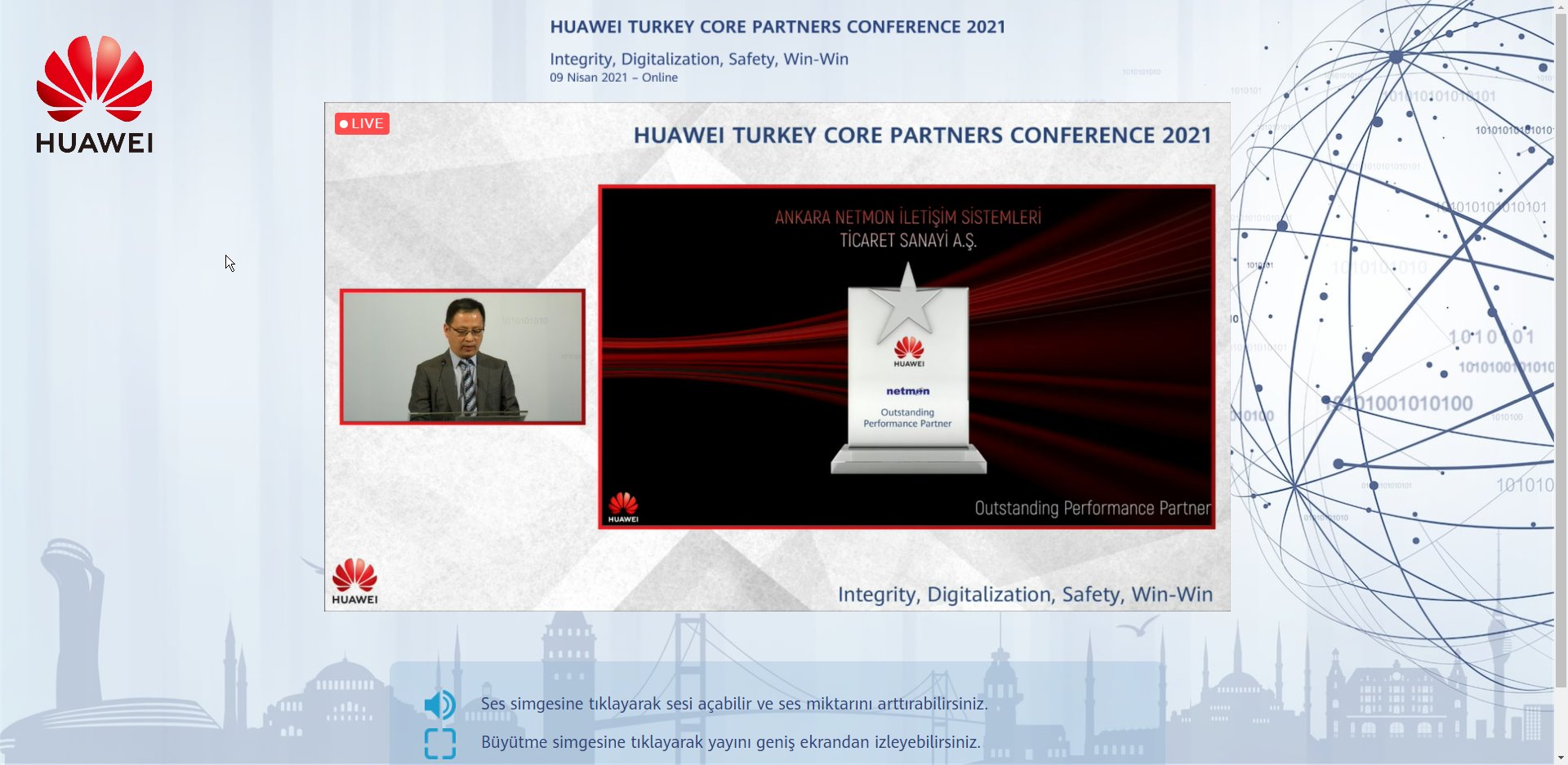Viewport: 1568px width, 765px height.
Task: Click the "Ses simgesine tıklayarak…" instruction text
Action: point(734,704)
